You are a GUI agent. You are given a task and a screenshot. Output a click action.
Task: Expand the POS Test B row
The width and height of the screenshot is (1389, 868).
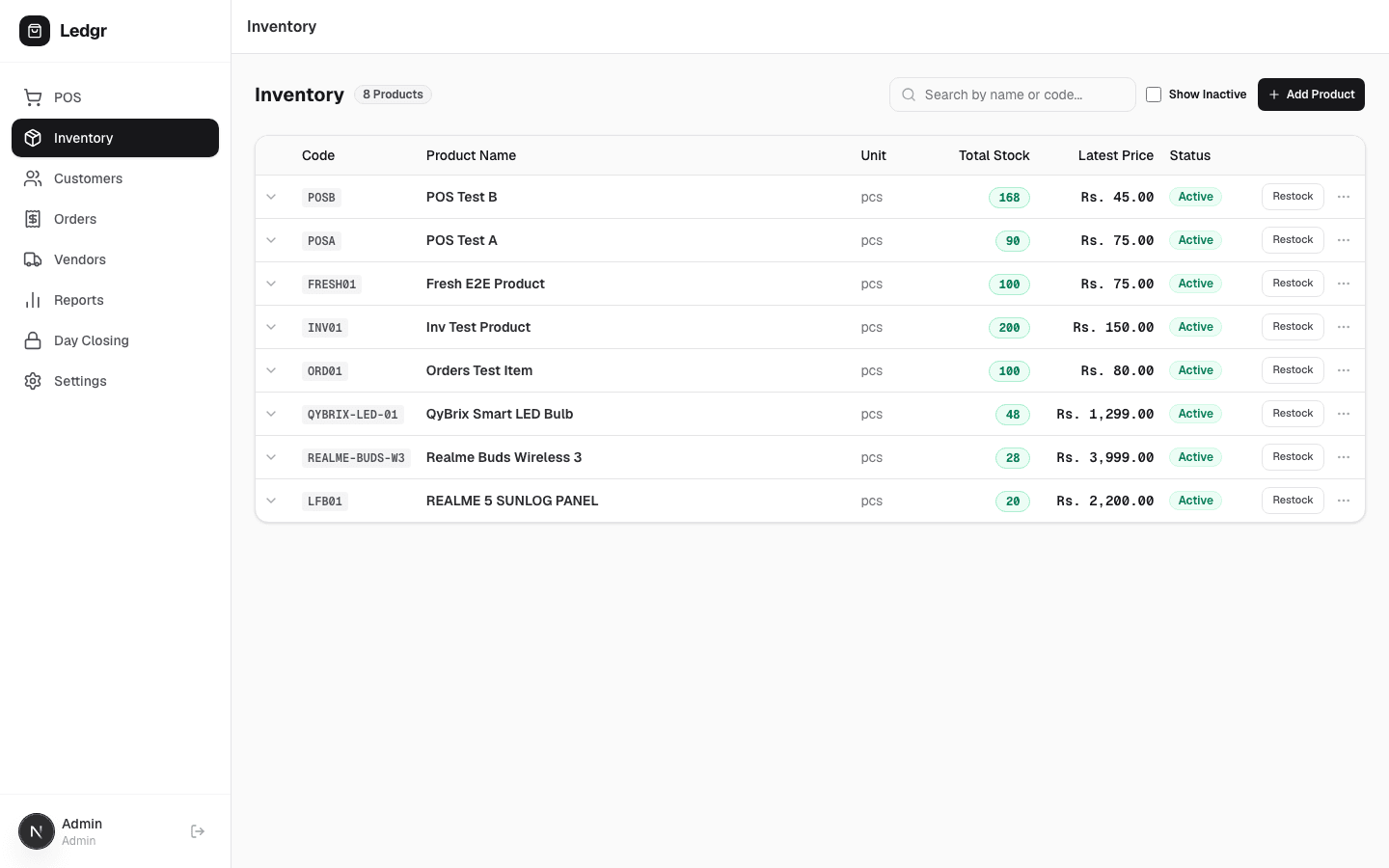point(271,197)
